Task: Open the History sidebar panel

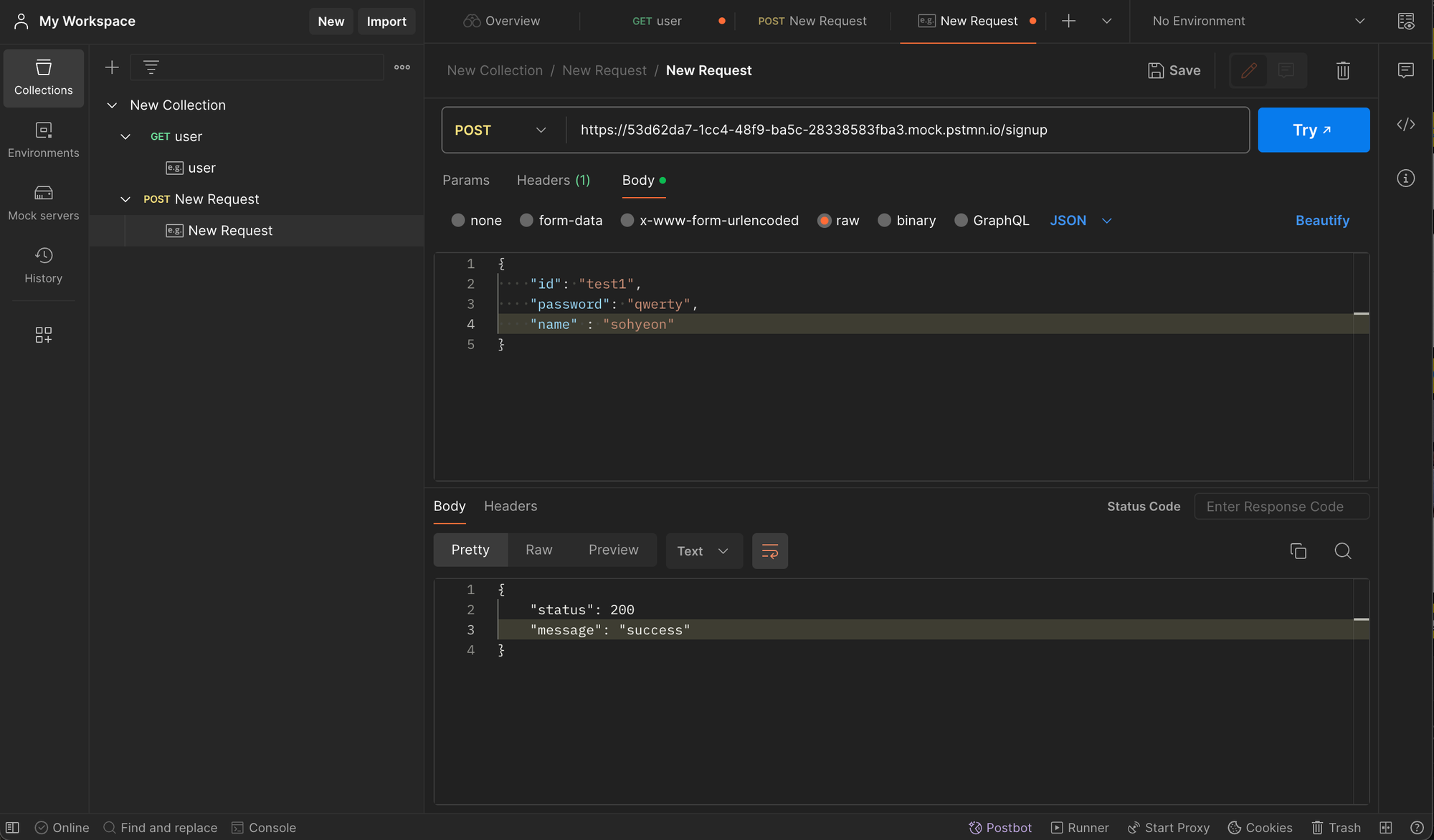Action: pyautogui.click(x=43, y=265)
